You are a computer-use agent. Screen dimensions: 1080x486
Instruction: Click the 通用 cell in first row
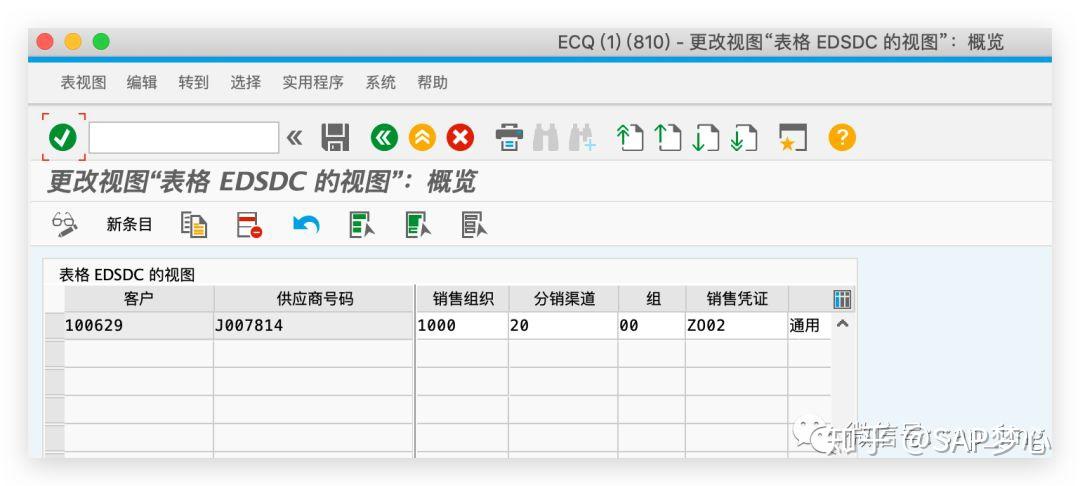pyautogui.click(x=809, y=326)
